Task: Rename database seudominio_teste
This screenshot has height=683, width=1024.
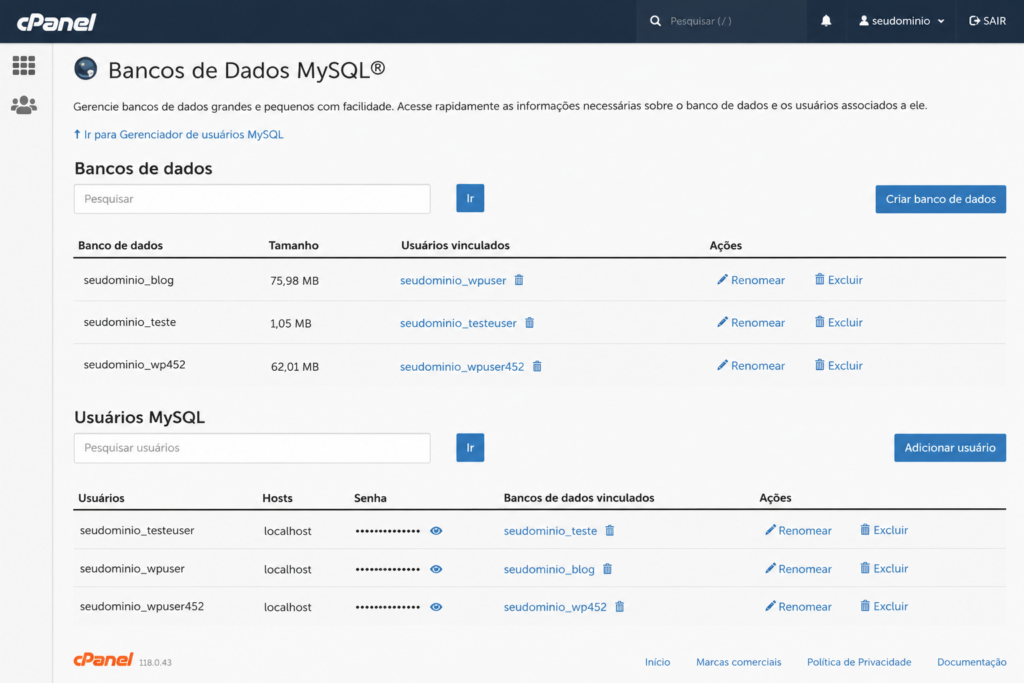Action: [x=751, y=323]
